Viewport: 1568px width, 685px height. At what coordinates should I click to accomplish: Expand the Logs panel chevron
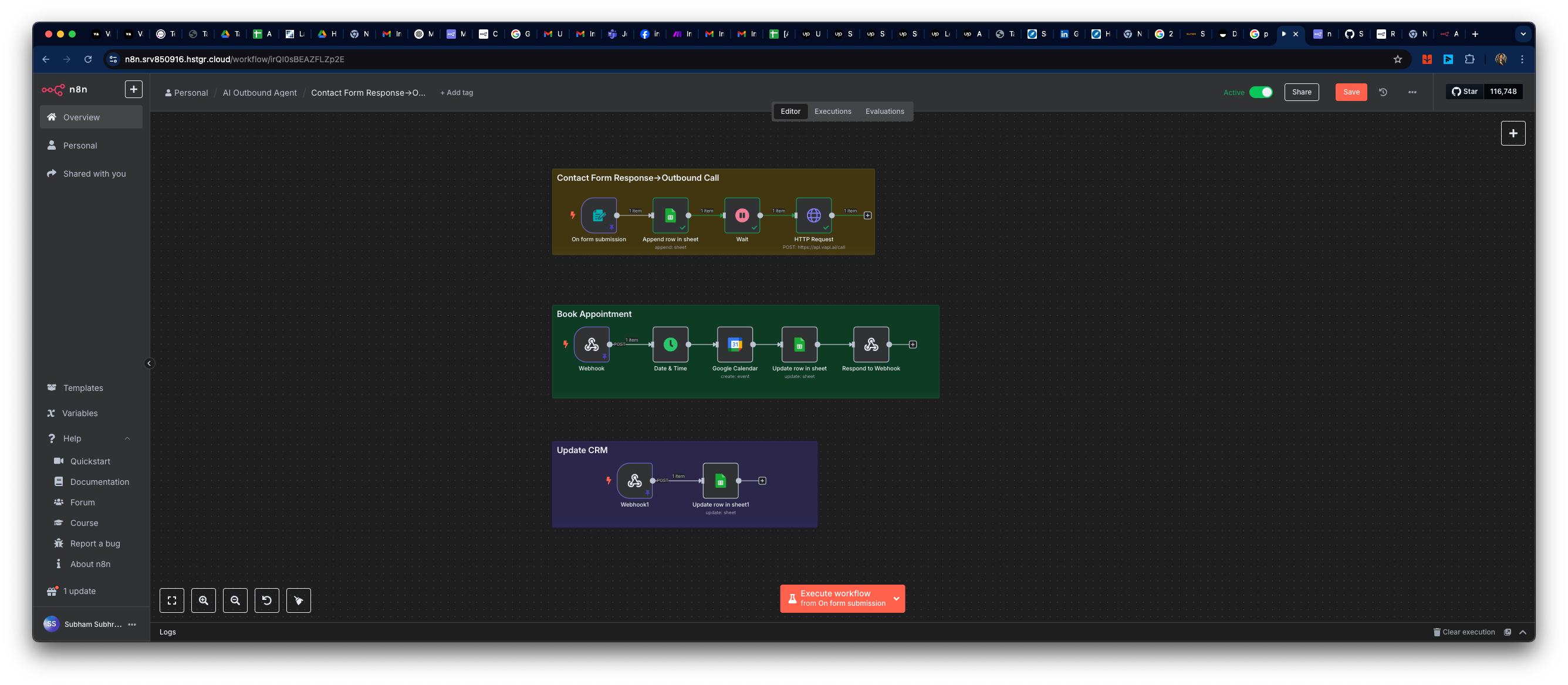[1522, 632]
